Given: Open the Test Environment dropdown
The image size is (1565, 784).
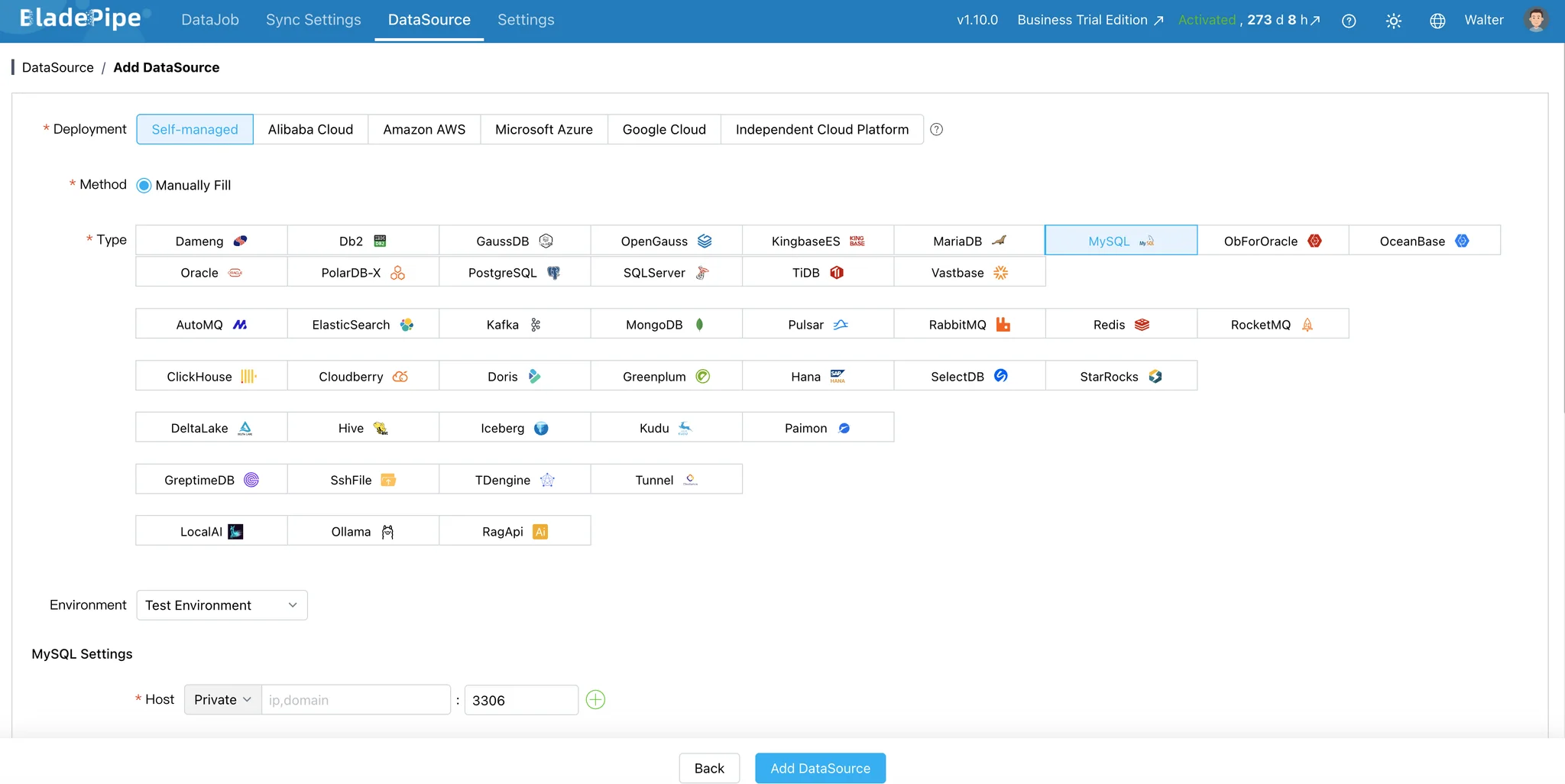Looking at the screenshot, I should click(222, 605).
